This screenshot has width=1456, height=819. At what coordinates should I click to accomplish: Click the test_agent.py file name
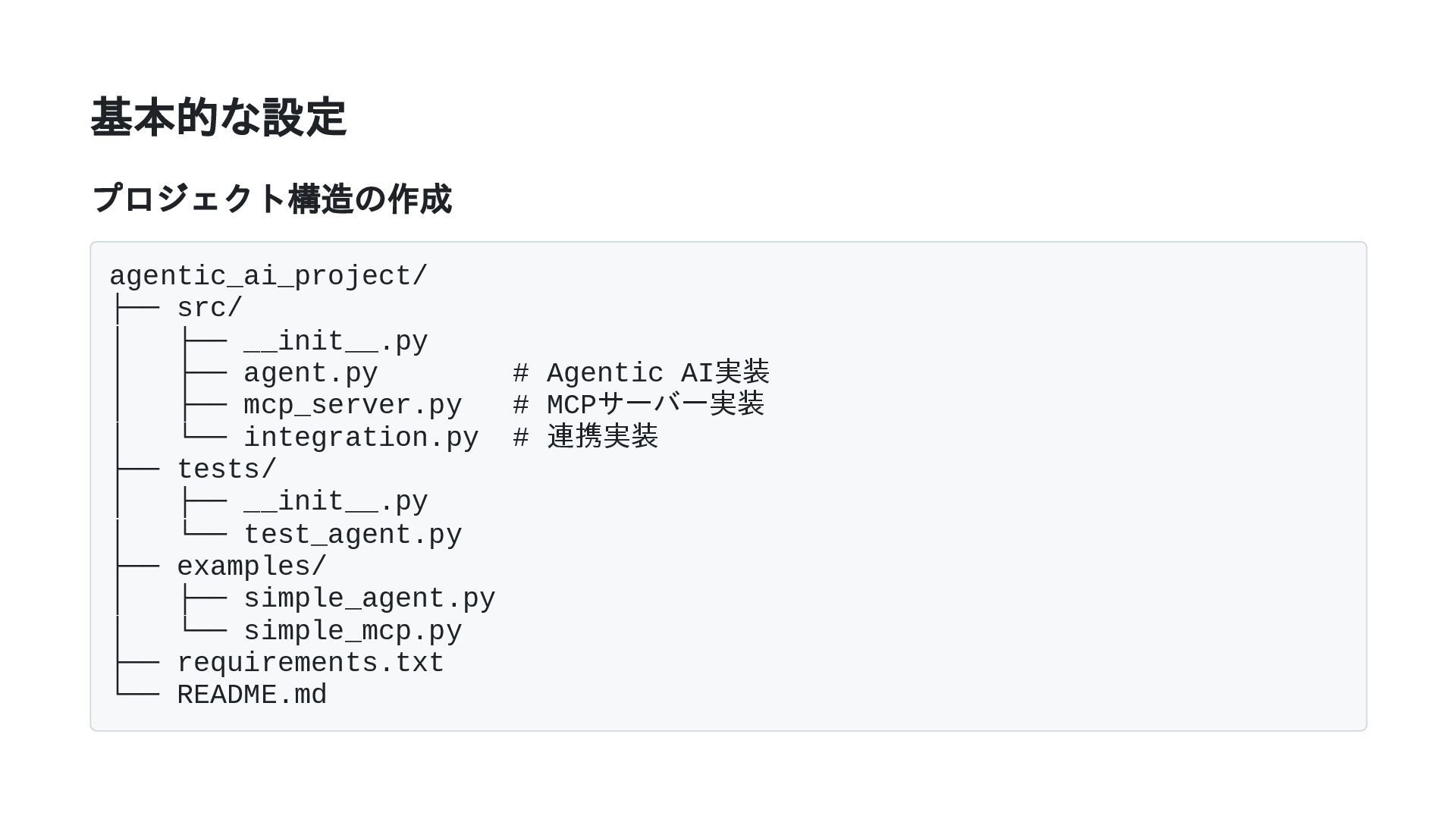pyautogui.click(x=353, y=535)
